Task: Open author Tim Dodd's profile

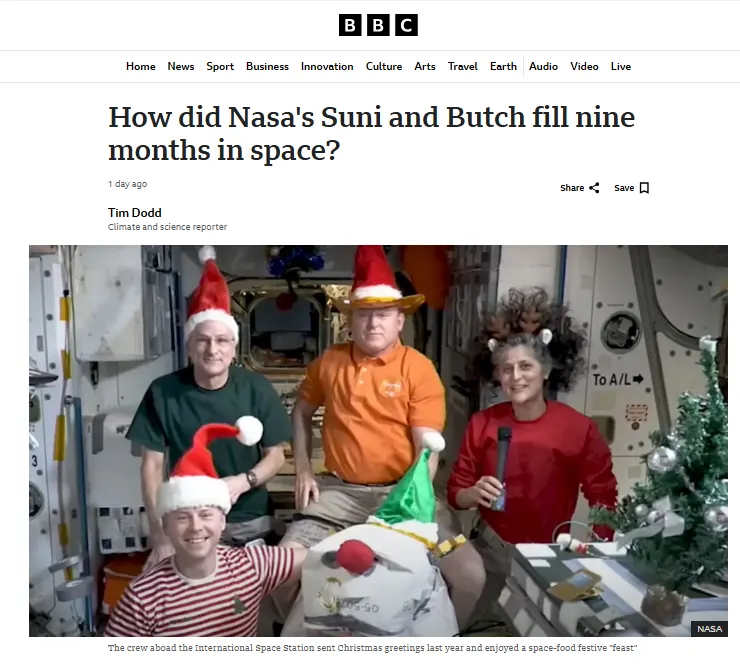Action: (135, 213)
